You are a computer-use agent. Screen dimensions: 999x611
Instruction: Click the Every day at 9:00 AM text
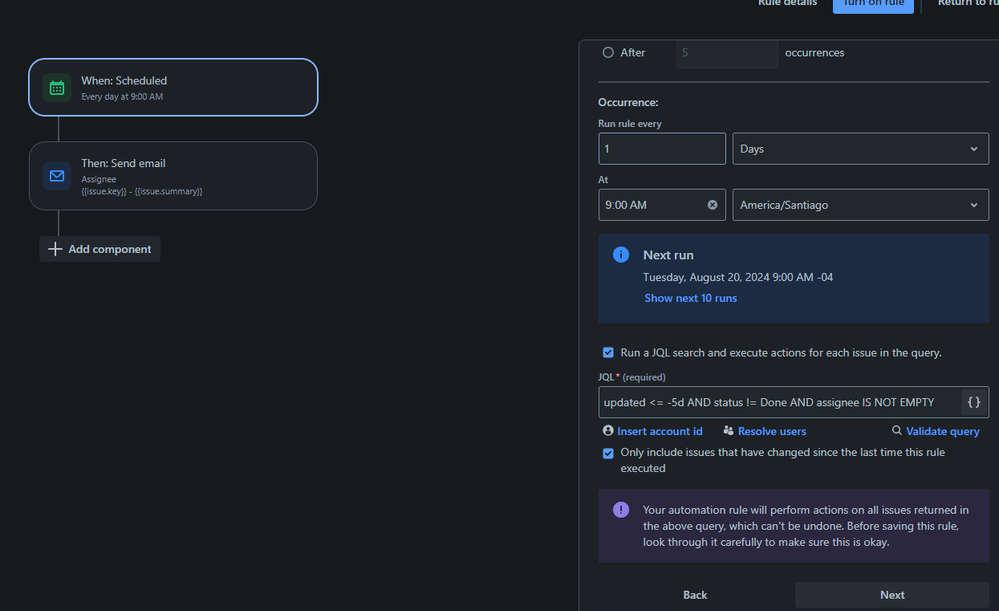pyautogui.click(x=122, y=97)
